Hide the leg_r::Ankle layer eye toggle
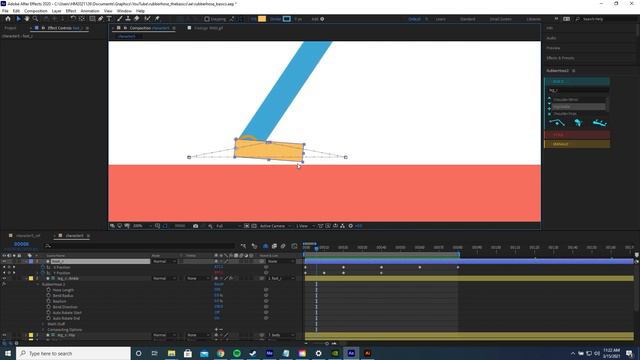 [x=4, y=278]
